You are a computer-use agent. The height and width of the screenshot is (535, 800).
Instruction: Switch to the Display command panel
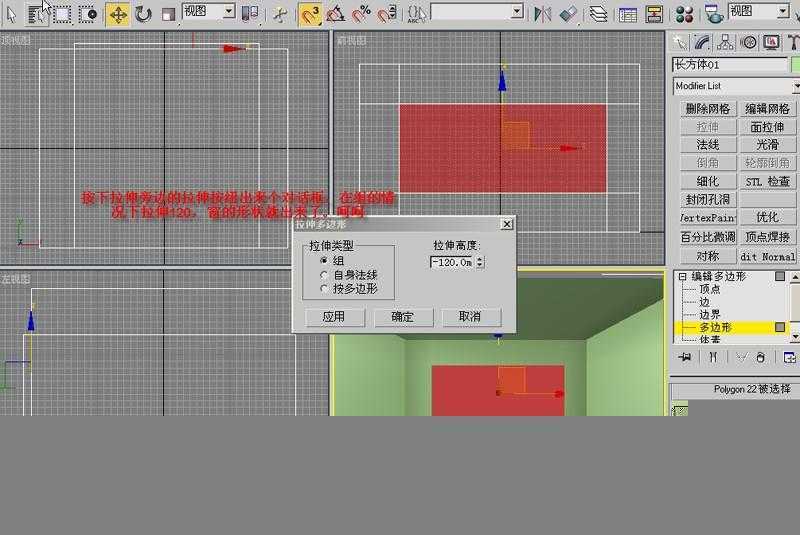[771, 42]
